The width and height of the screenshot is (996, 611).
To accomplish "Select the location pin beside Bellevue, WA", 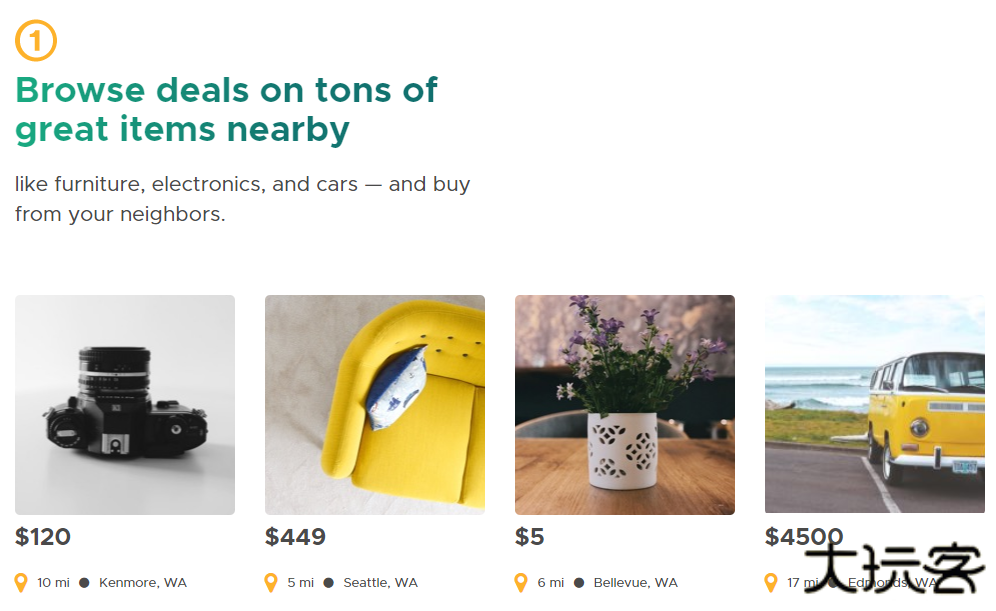I will [519, 582].
